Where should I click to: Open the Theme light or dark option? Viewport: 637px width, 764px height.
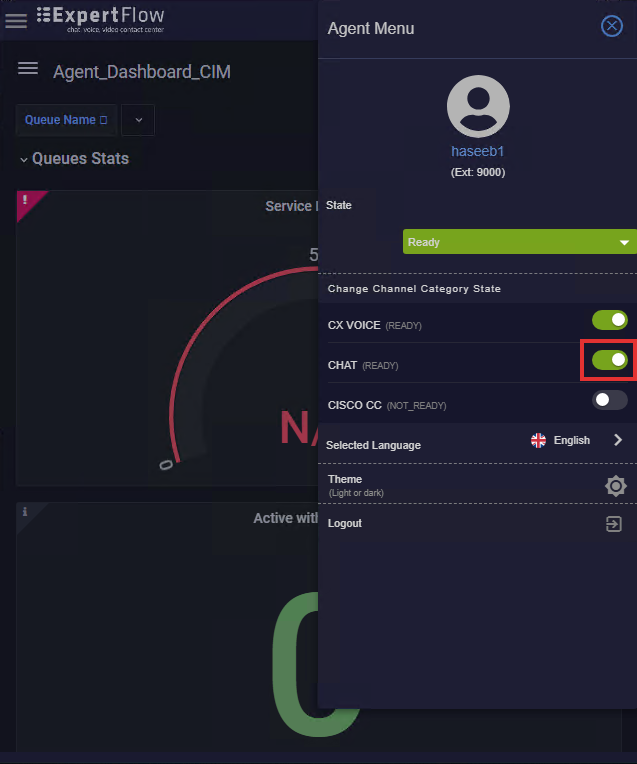coord(477,484)
